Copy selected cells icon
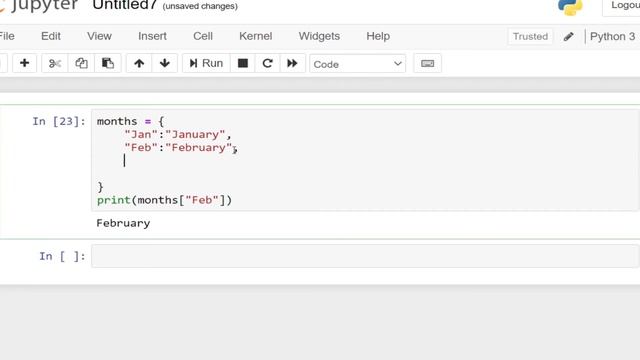The image size is (640, 360). click(81, 63)
